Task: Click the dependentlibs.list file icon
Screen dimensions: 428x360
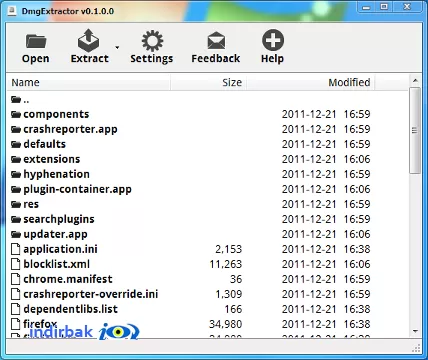Action: tap(16, 309)
